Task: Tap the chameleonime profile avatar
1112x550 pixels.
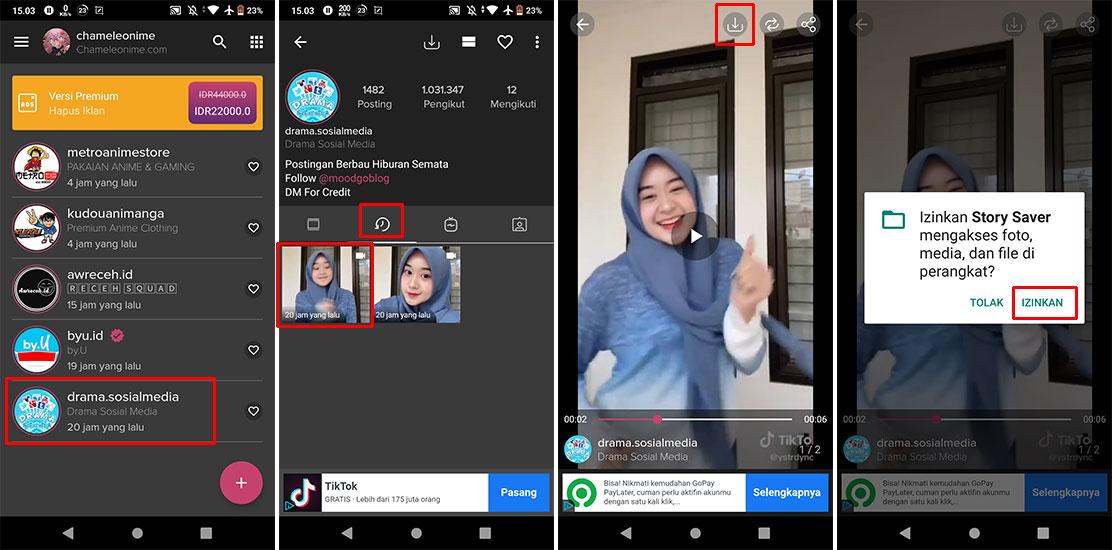Action: click(x=56, y=42)
